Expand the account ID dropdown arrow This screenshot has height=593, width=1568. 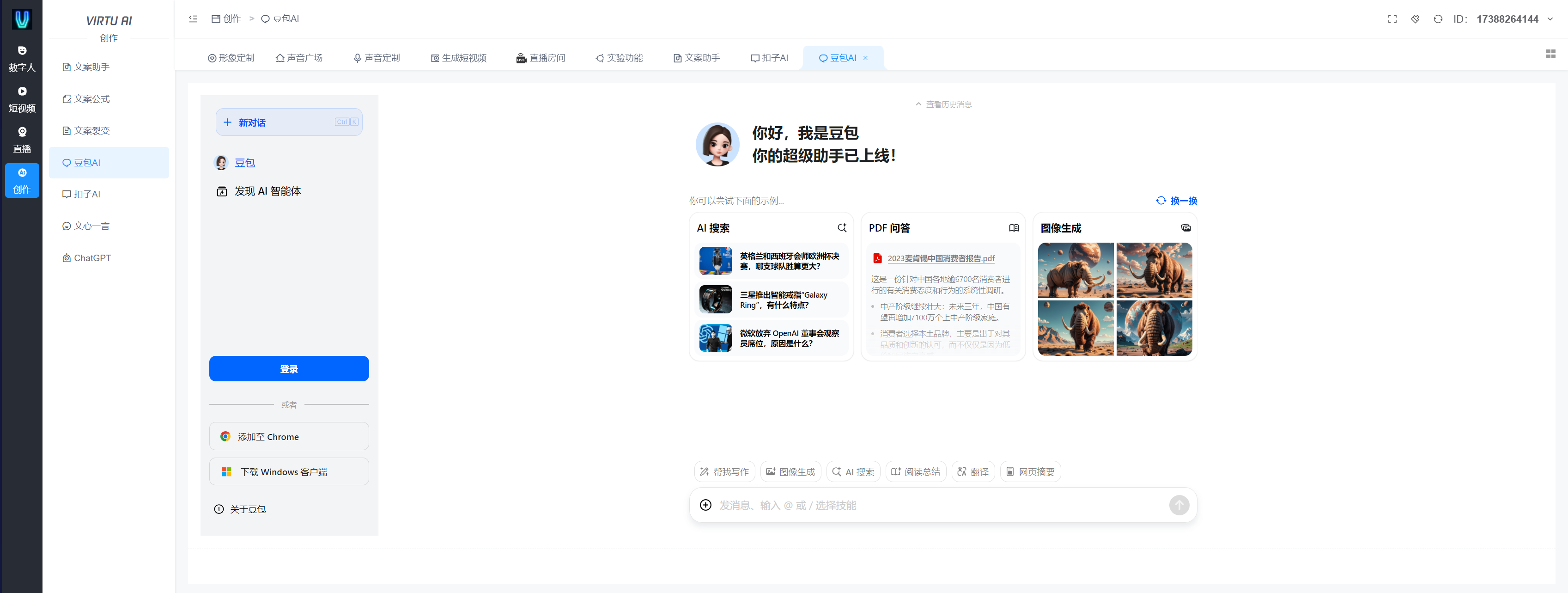point(1550,19)
